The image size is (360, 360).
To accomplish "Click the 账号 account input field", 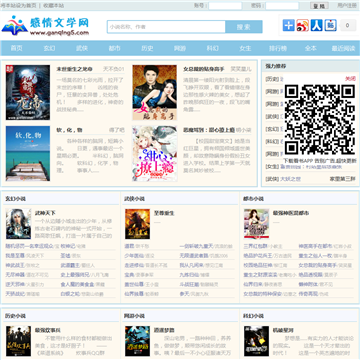I will click(225, 6).
